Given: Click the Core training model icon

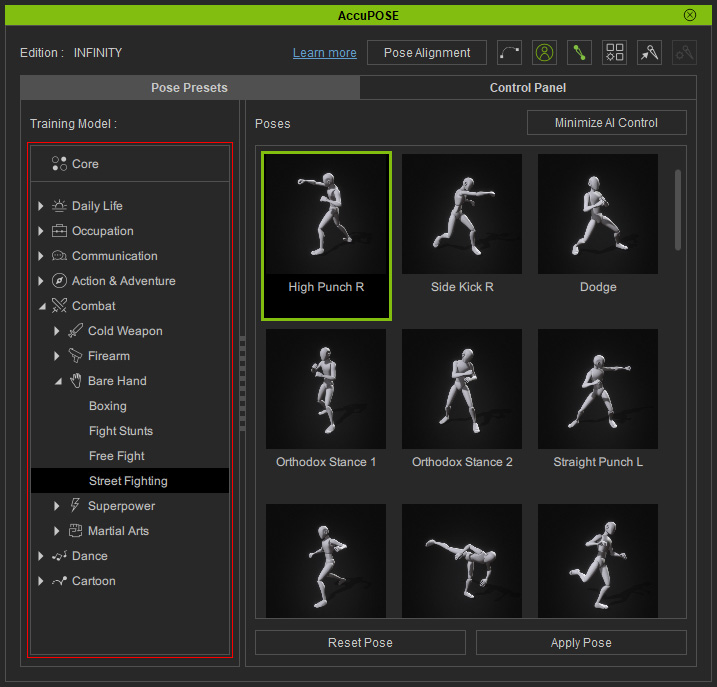Looking at the screenshot, I should click(59, 164).
